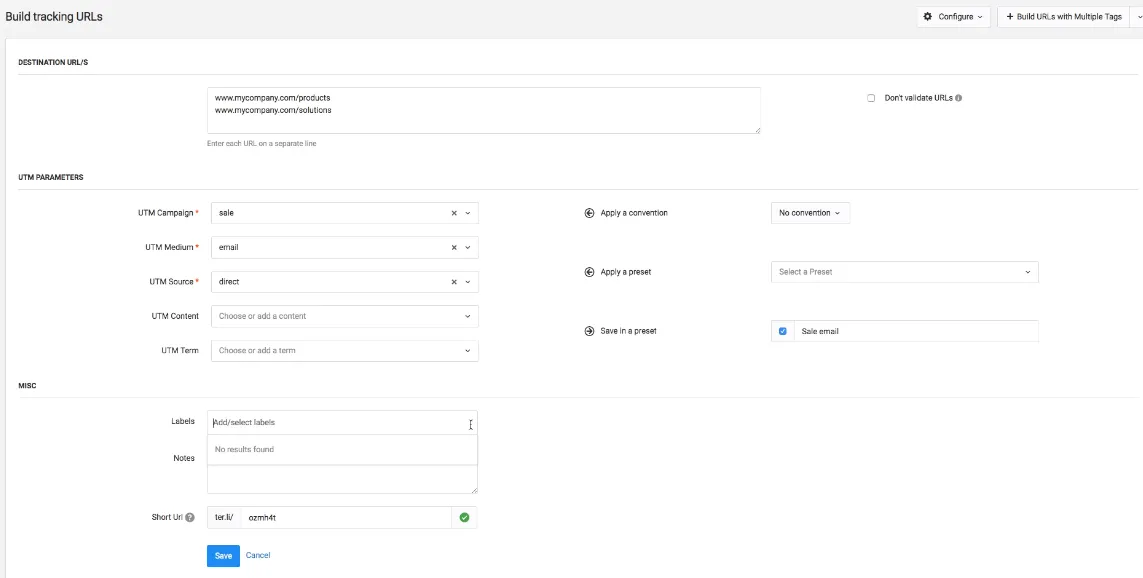
Task: Click the arrow icon beside Save in a preset
Action: coord(589,330)
